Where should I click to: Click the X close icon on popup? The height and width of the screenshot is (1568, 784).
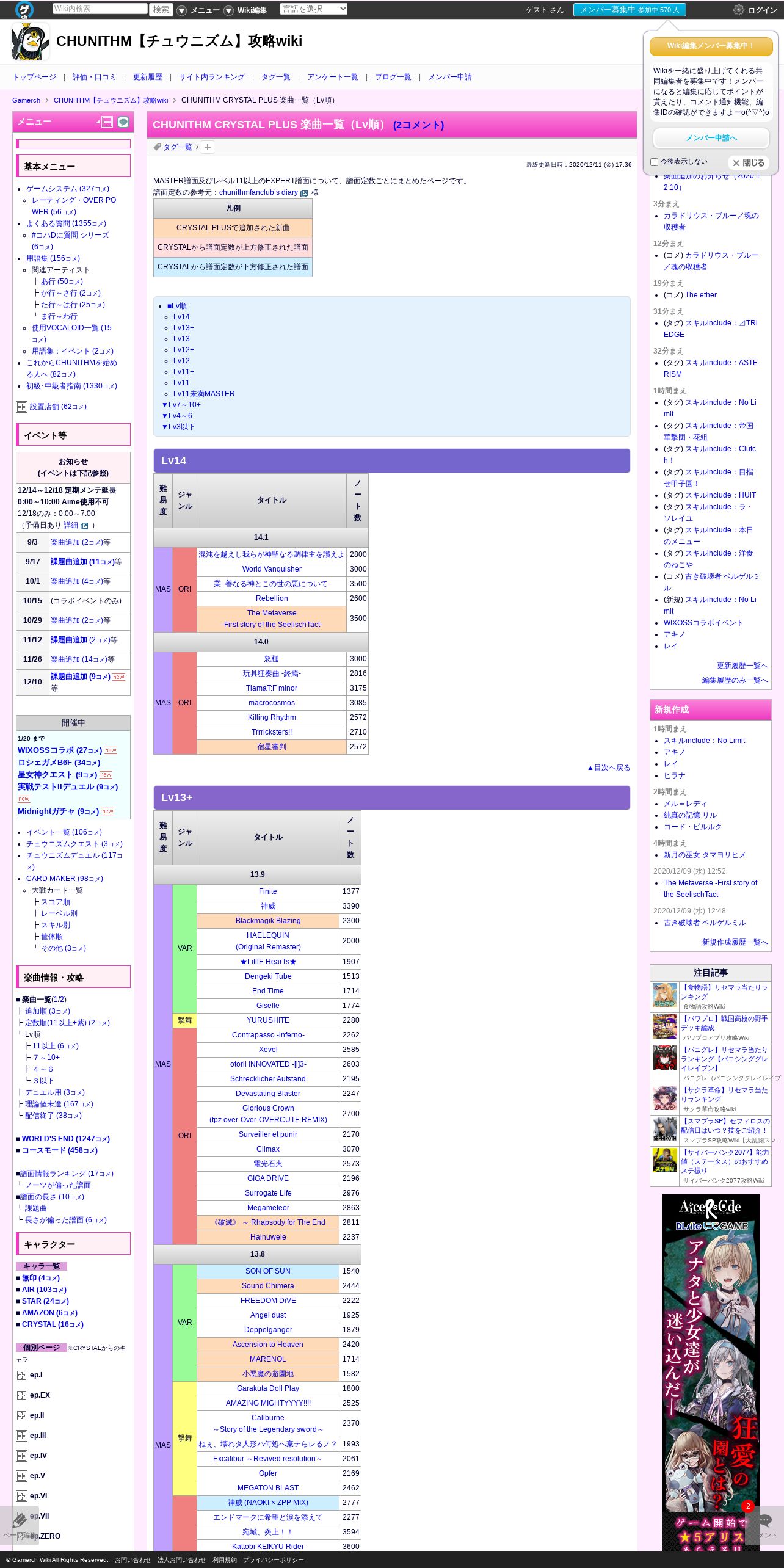[x=736, y=163]
